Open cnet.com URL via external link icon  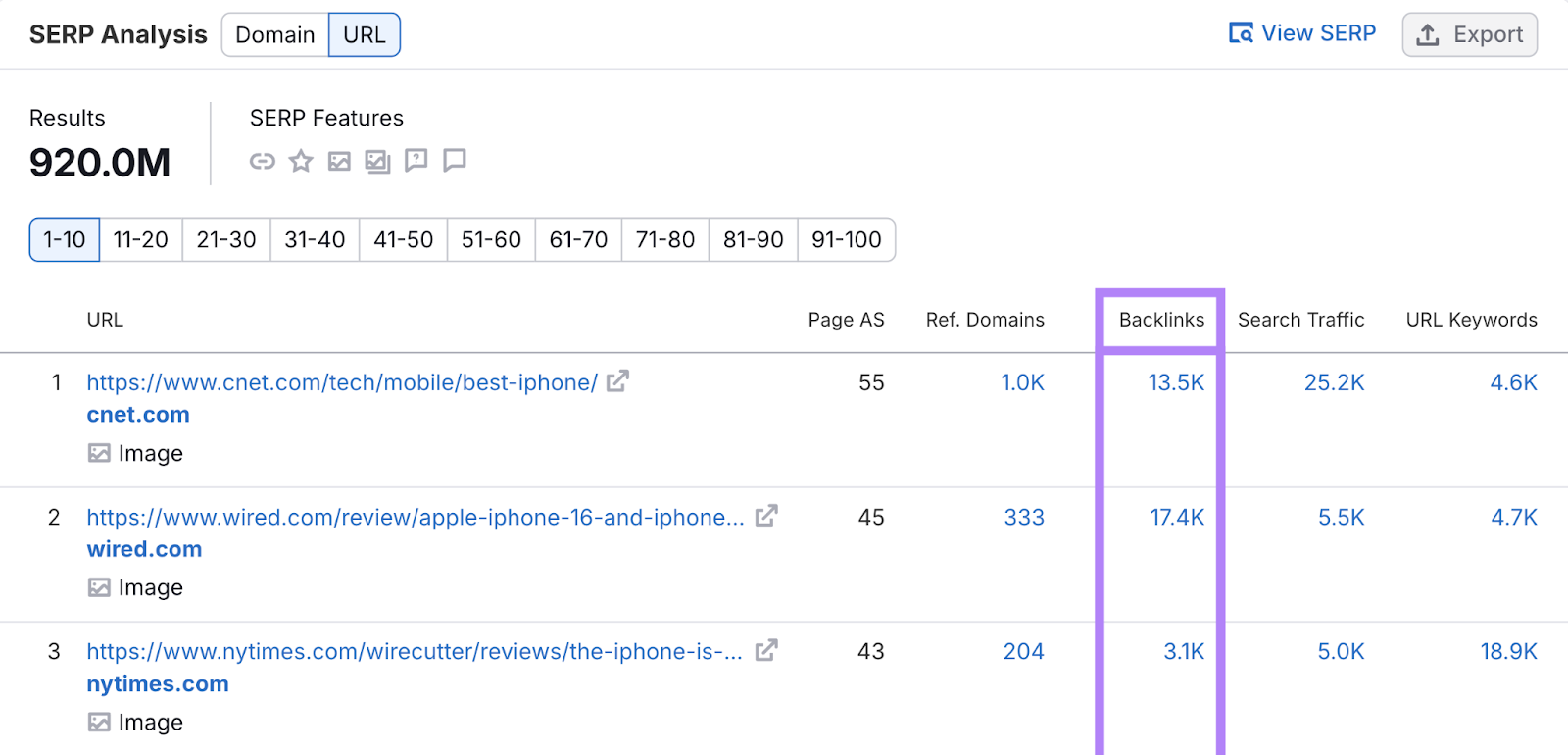click(x=617, y=381)
